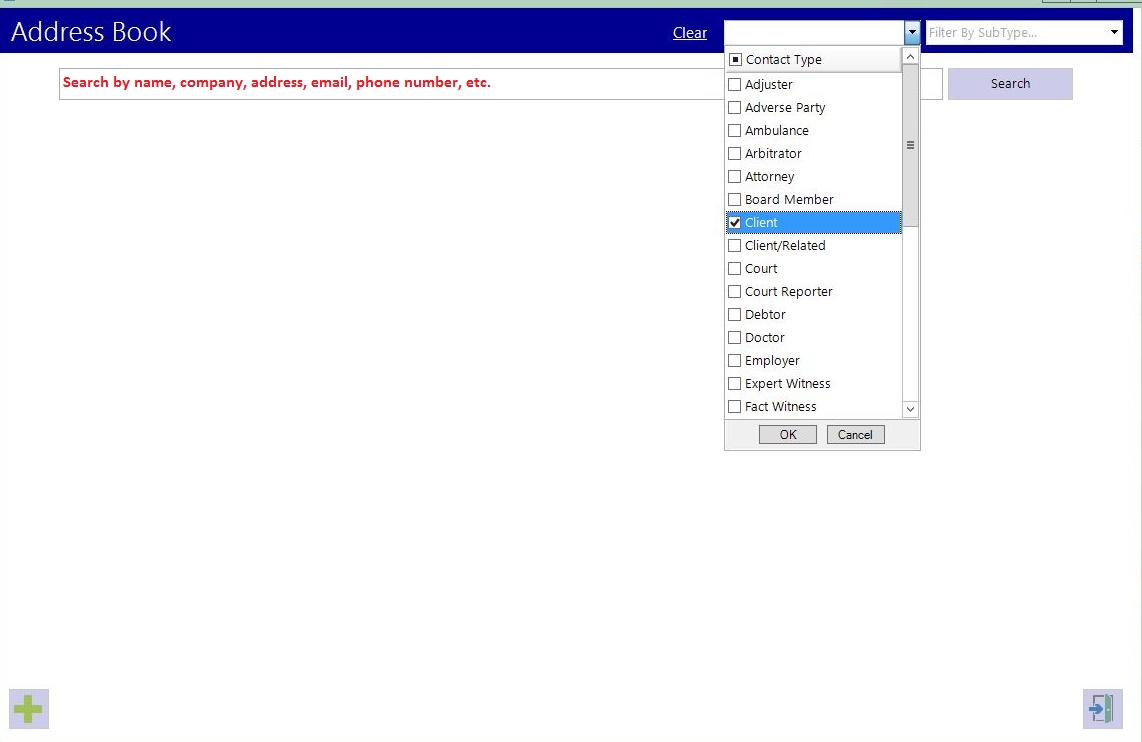
Task: Tick the Arbitrator checkbox
Action: pos(735,154)
